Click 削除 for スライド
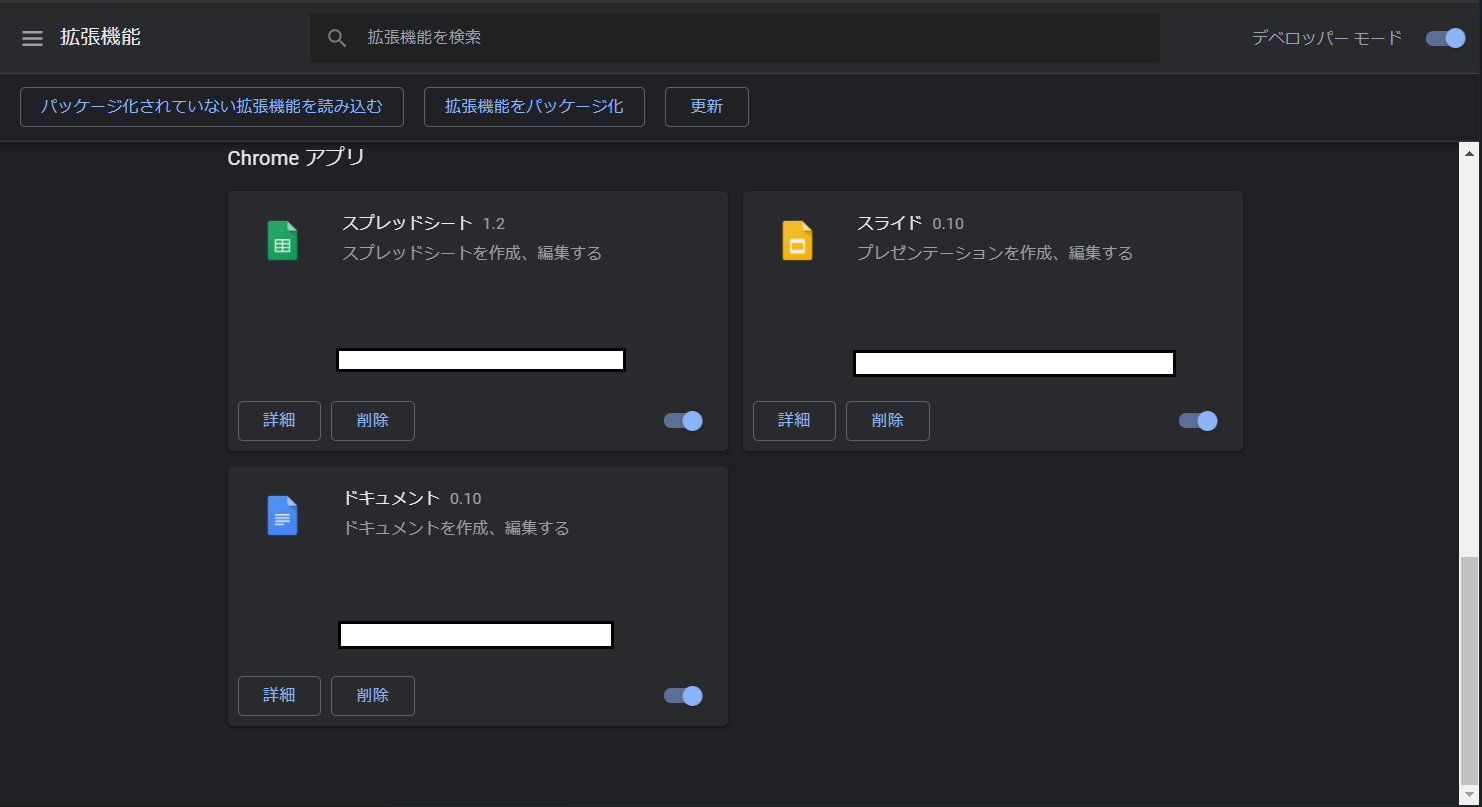 [x=888, y=421]
